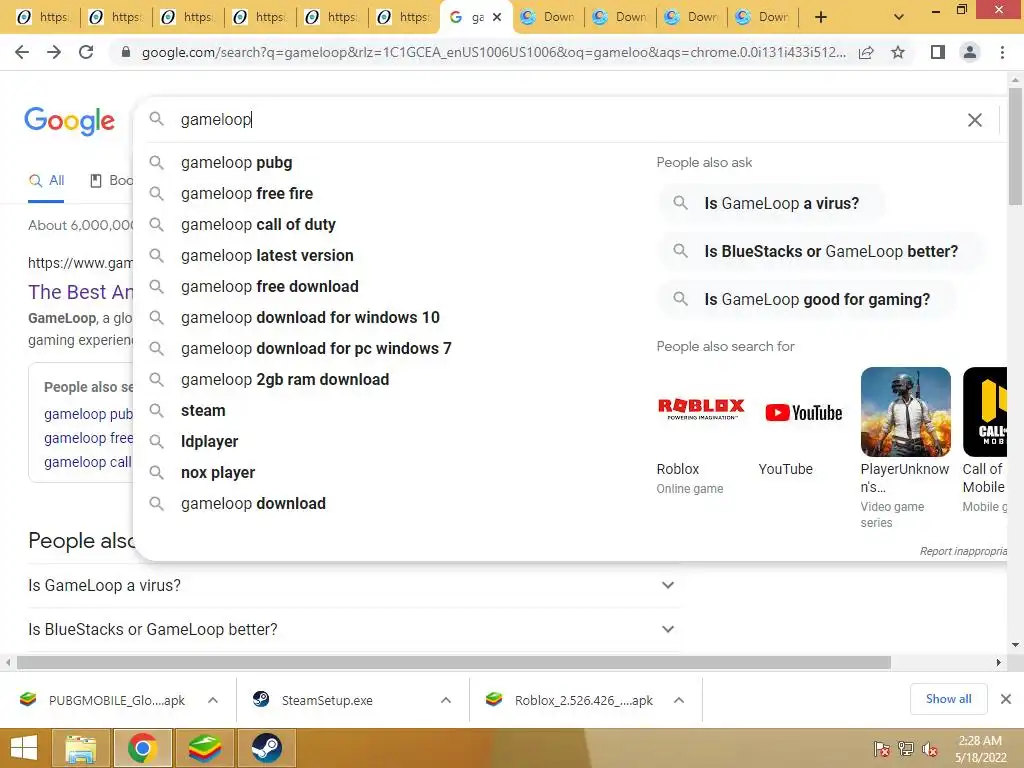Open Chrome from the taskbar

coord(142,748)
